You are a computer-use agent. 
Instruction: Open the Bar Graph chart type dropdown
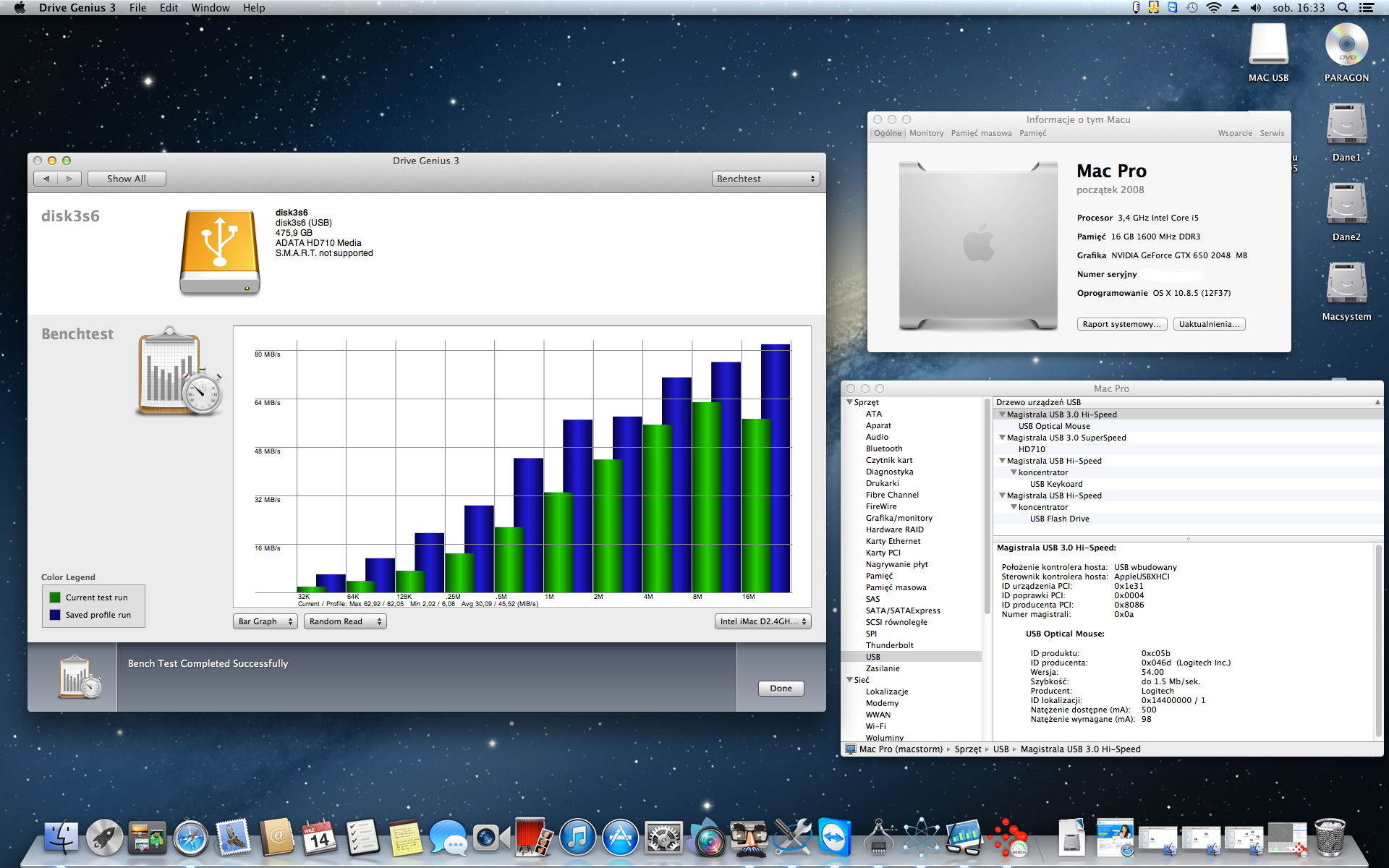(266, 621)
